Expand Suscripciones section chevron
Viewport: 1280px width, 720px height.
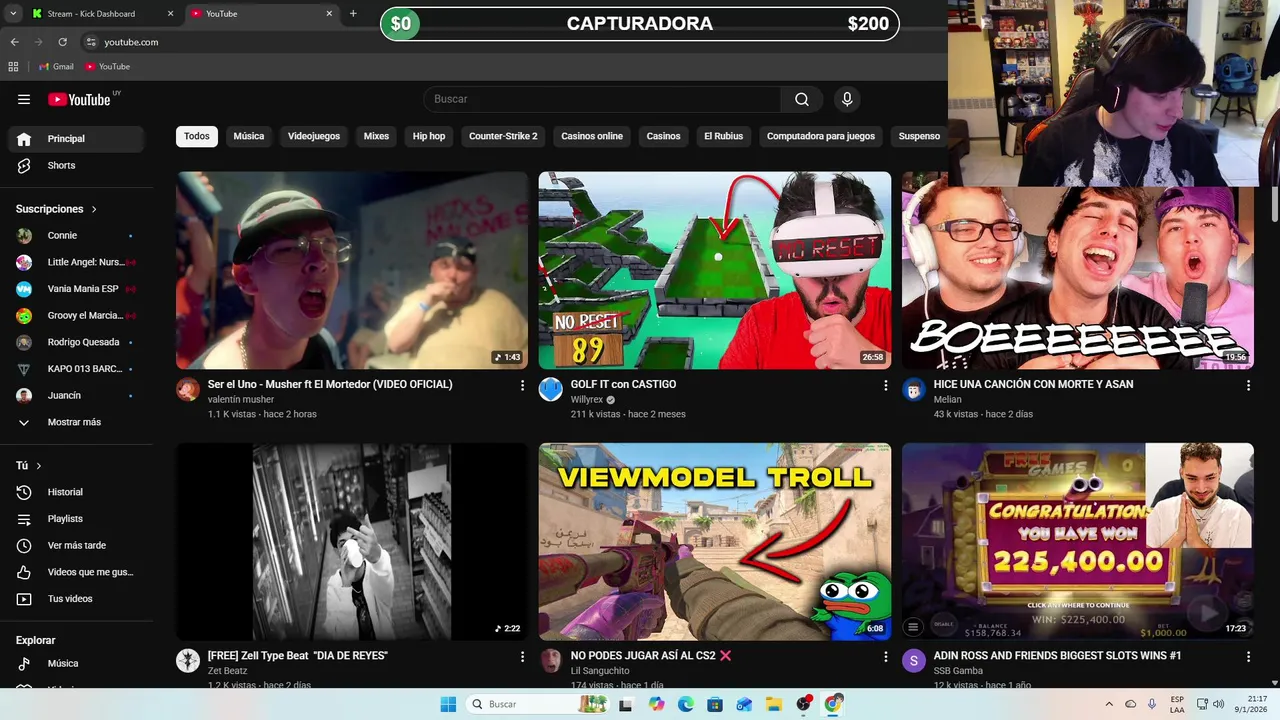tap(94, 209)
